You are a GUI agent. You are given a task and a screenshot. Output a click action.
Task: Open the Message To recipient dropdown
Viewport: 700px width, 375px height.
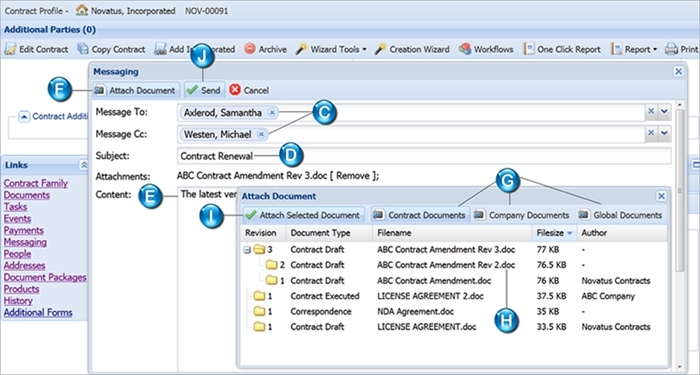pos(664,111)
